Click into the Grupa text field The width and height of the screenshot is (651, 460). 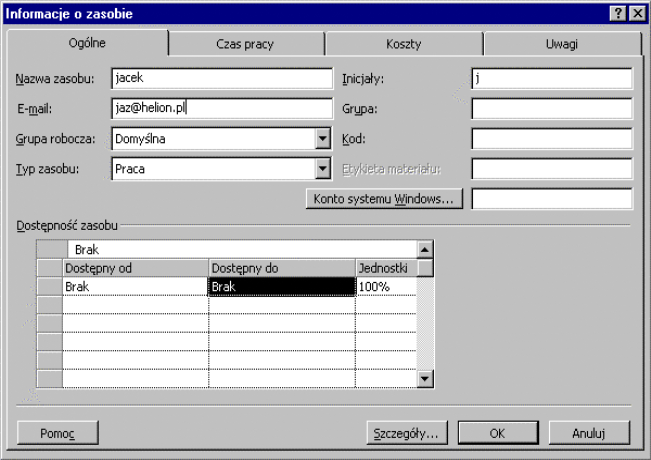click(551, 109)
